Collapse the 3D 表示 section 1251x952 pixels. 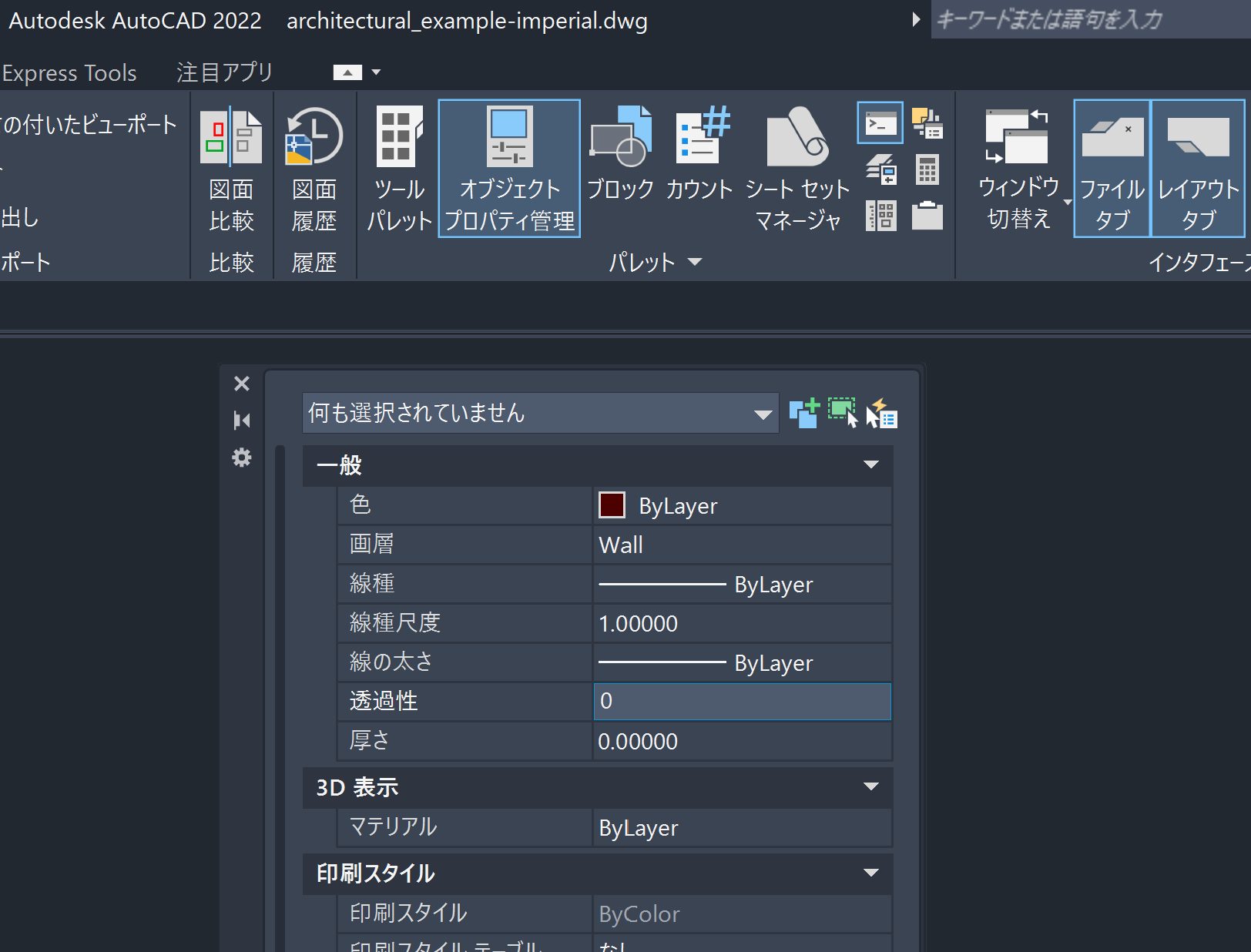871,786
